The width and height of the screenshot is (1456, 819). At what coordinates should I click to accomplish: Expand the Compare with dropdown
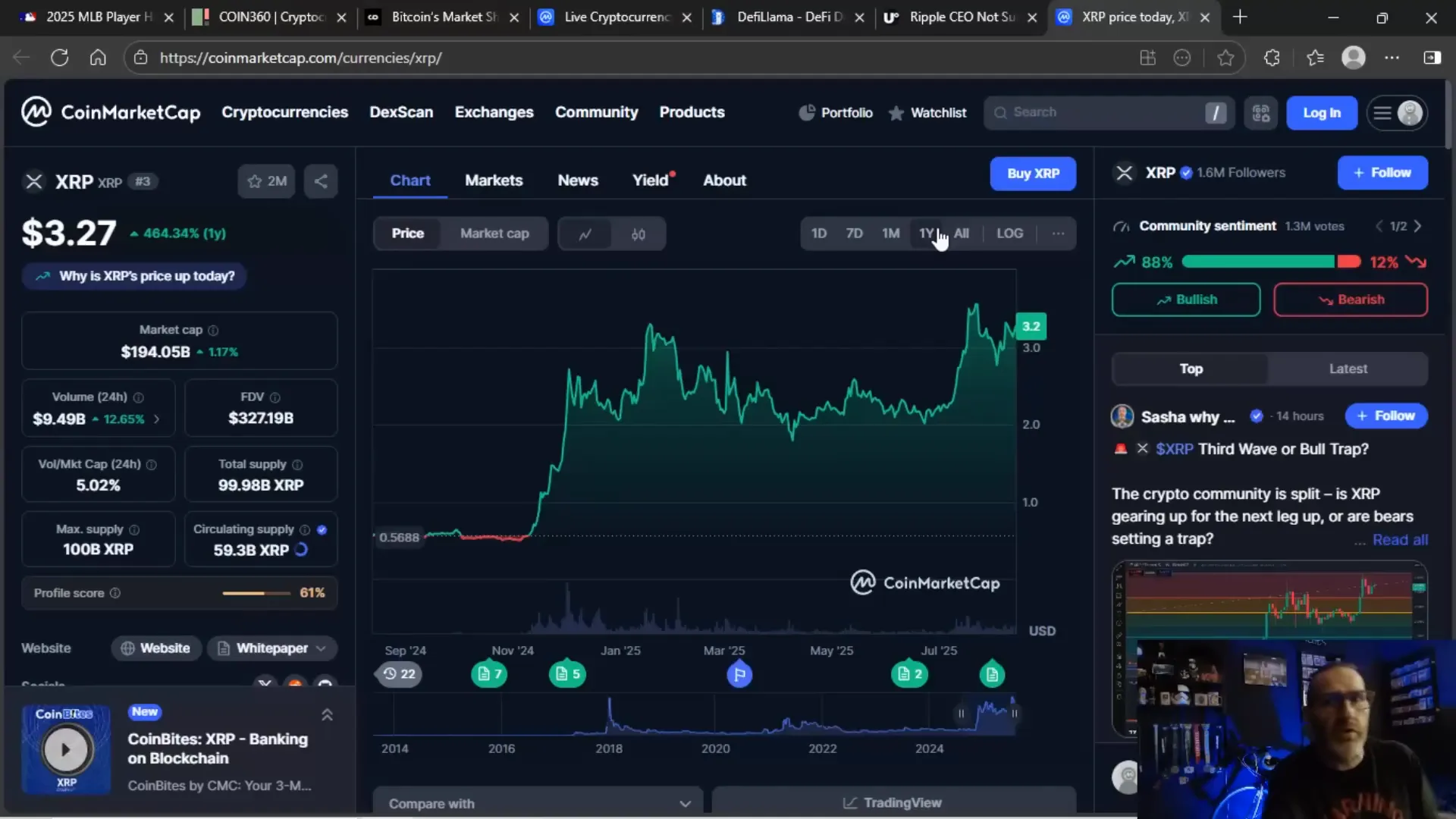538,803
